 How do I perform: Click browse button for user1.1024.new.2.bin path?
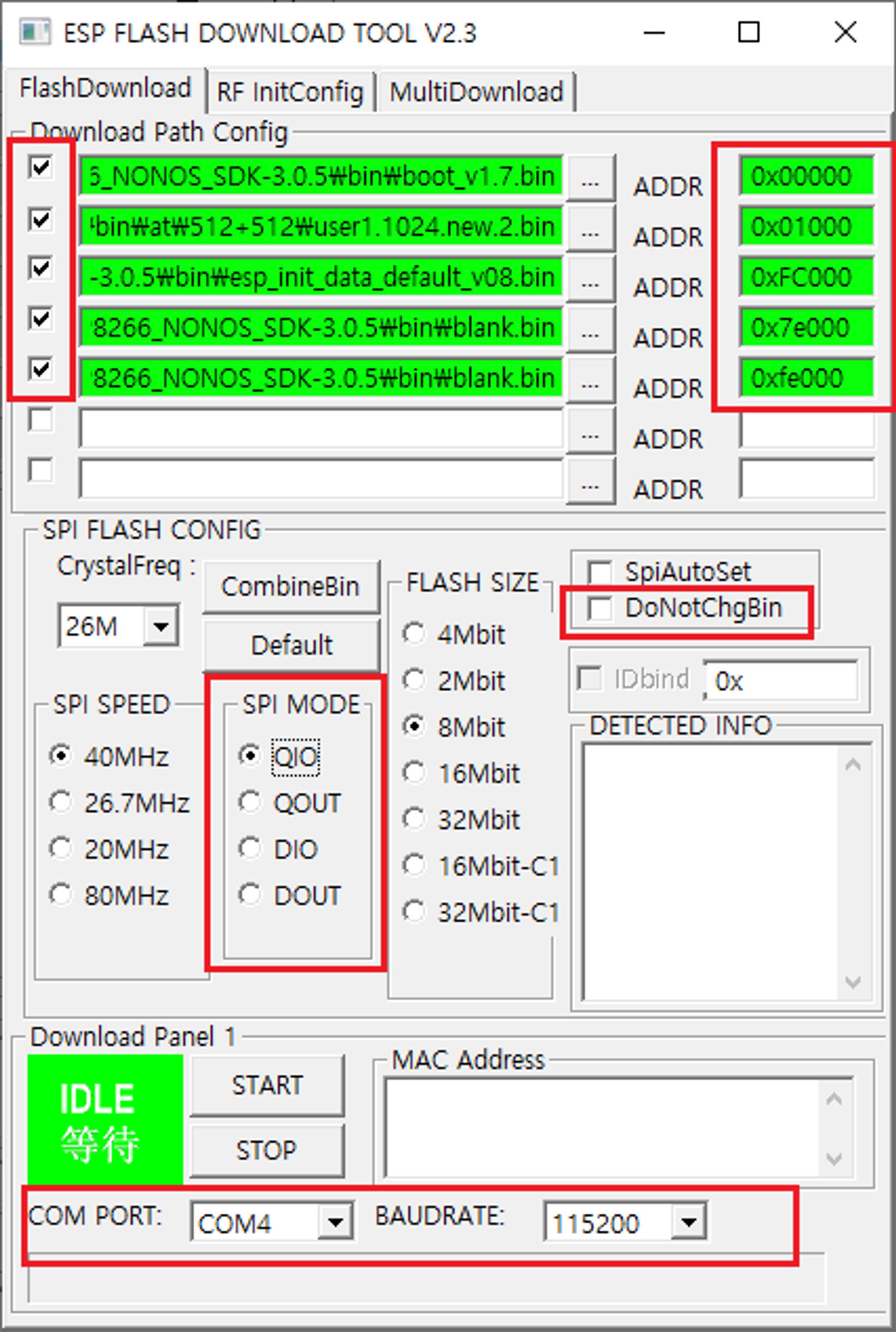click(x=590, y=228)
